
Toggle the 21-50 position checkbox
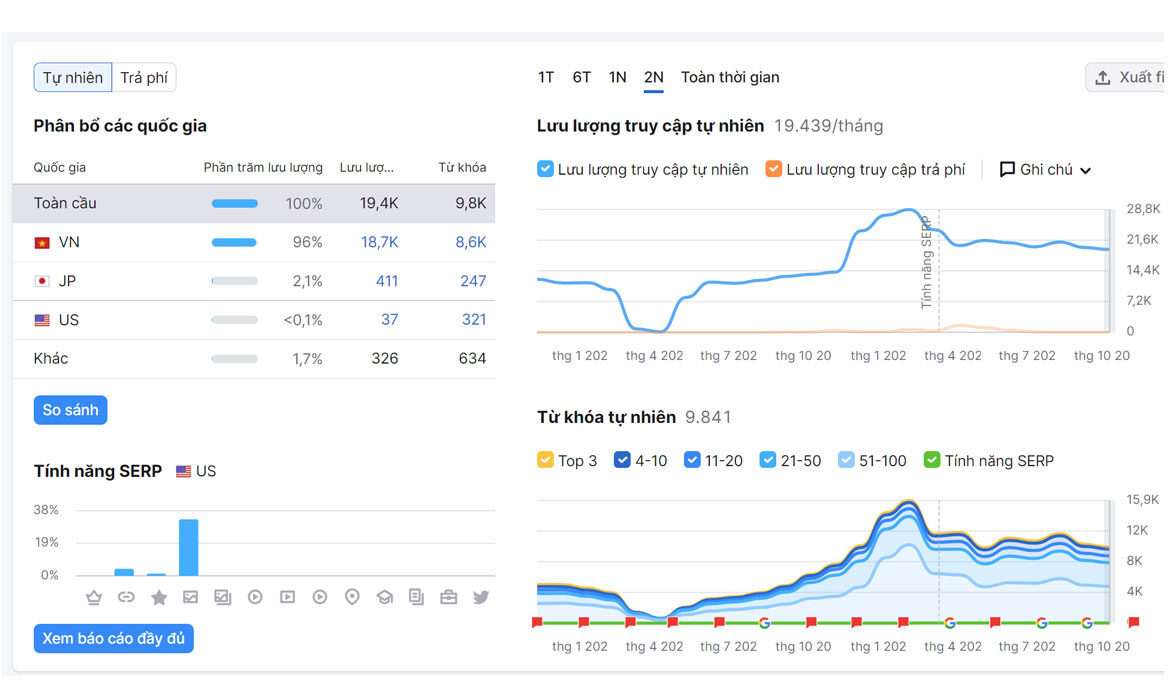point(768,460)
